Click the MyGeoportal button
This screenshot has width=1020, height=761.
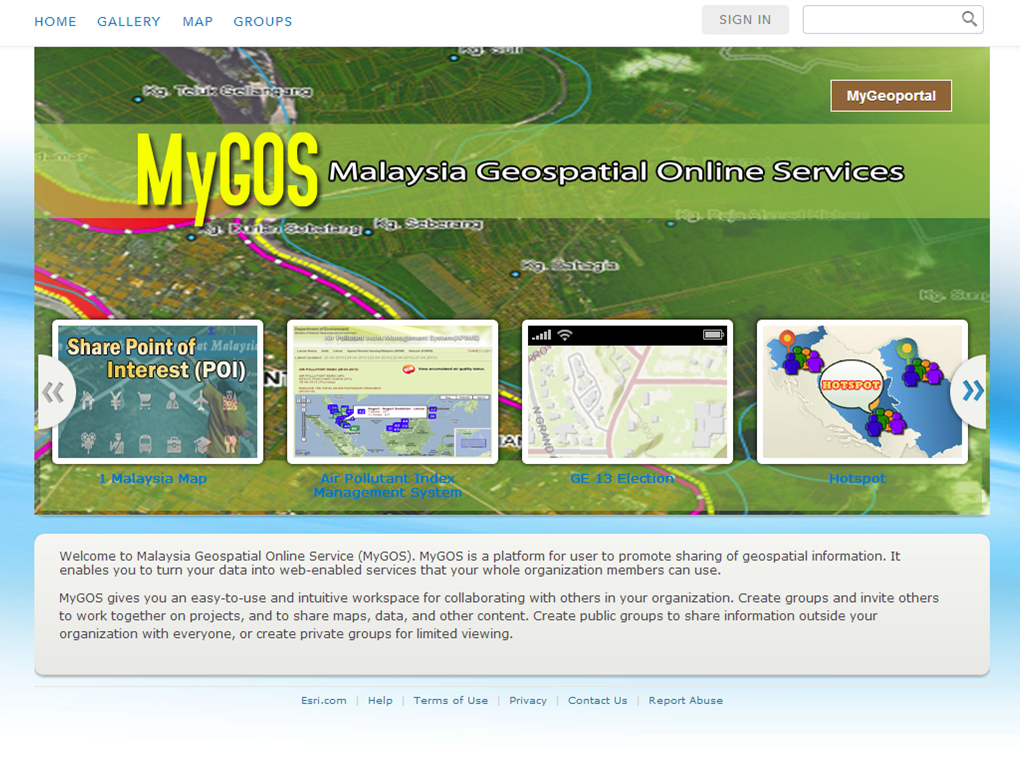pos(891,96)
